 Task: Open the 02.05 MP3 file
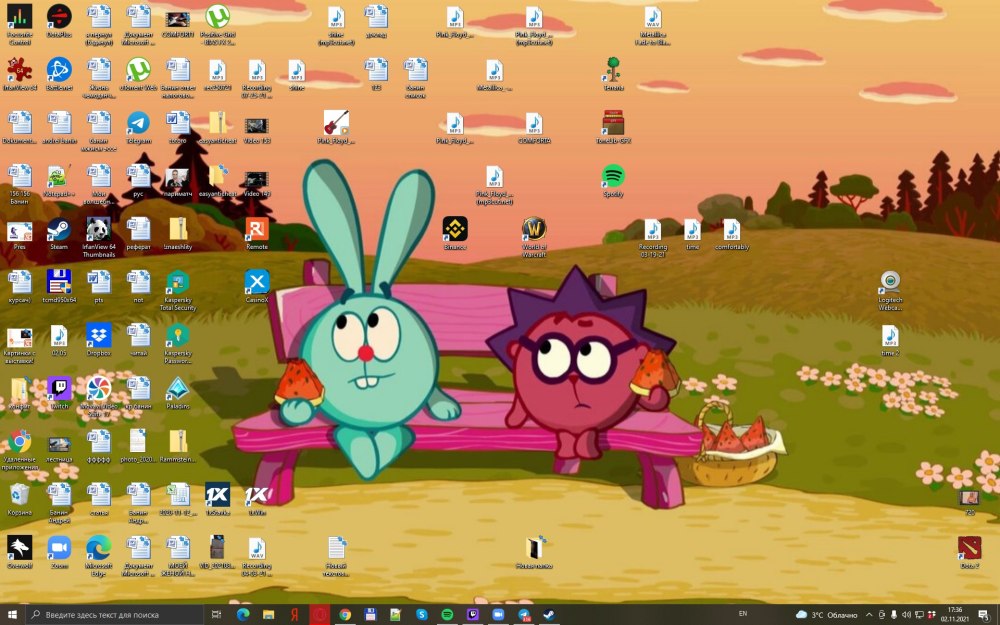[59, 340]
